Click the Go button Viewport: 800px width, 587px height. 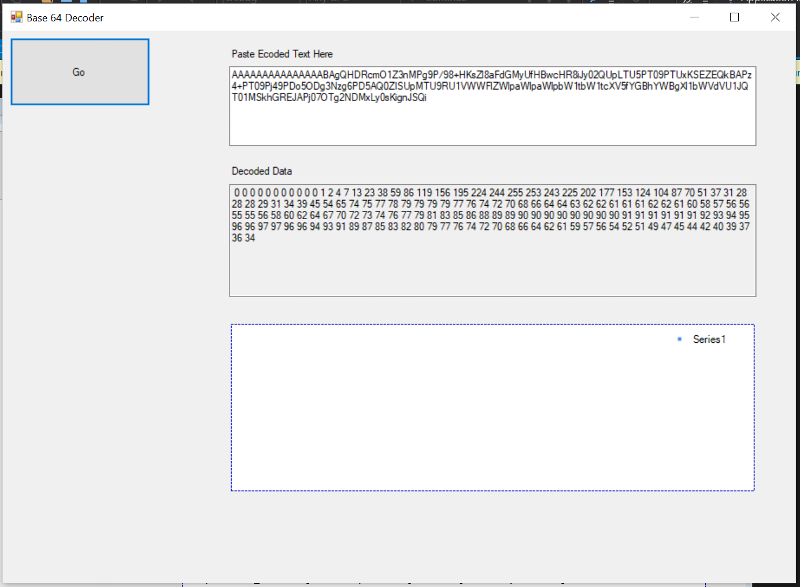pos(80,72)
